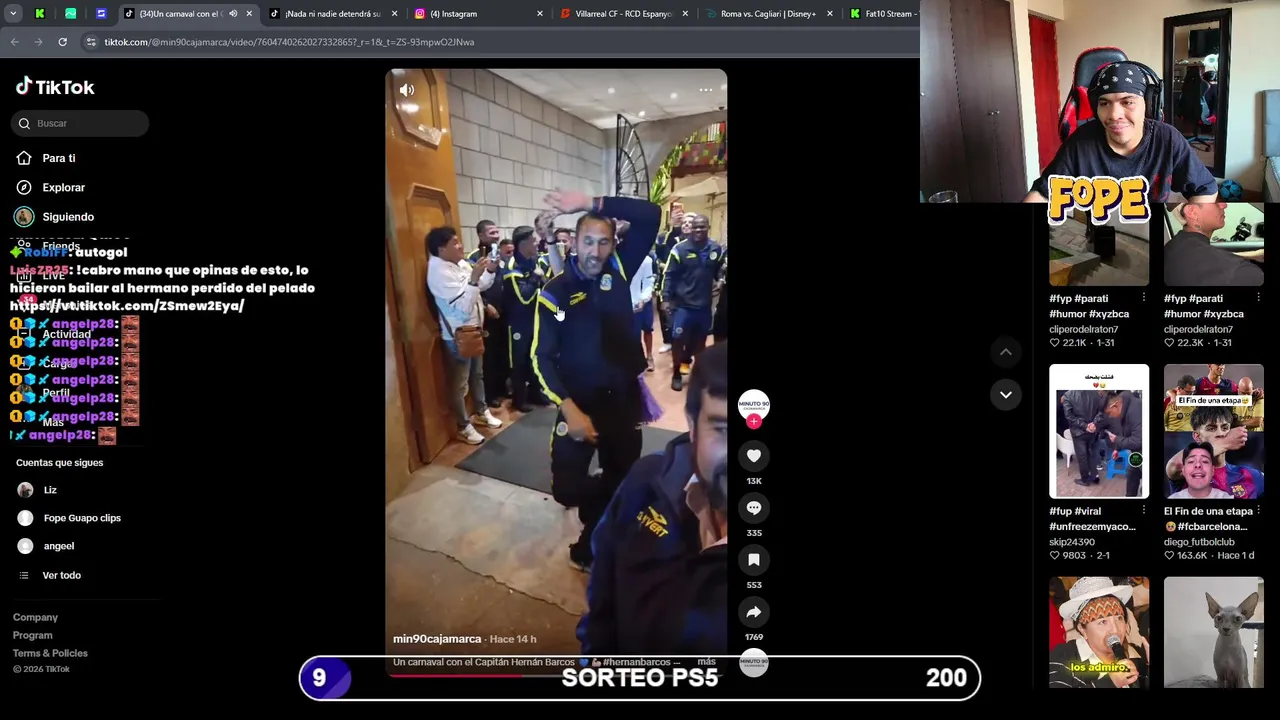The image size is (1280, 720).
Task: Open the Program footer link
Action: [32, 635]
